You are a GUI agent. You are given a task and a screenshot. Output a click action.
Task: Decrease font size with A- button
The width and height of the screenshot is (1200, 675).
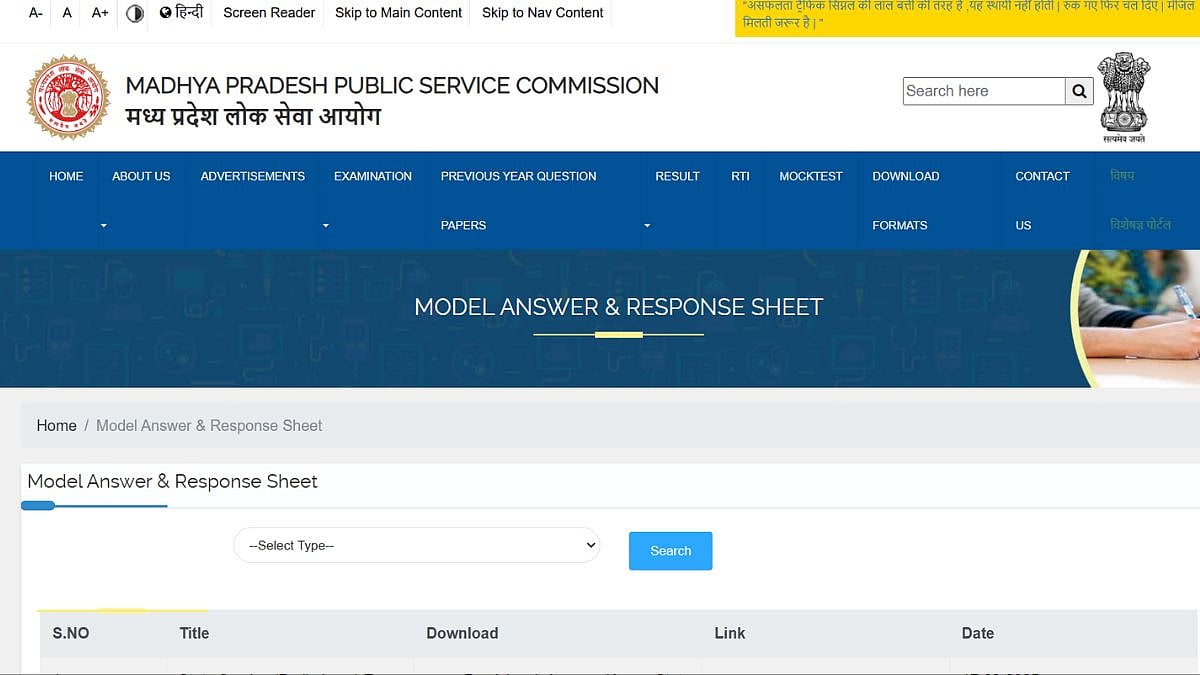pos(36,13)
